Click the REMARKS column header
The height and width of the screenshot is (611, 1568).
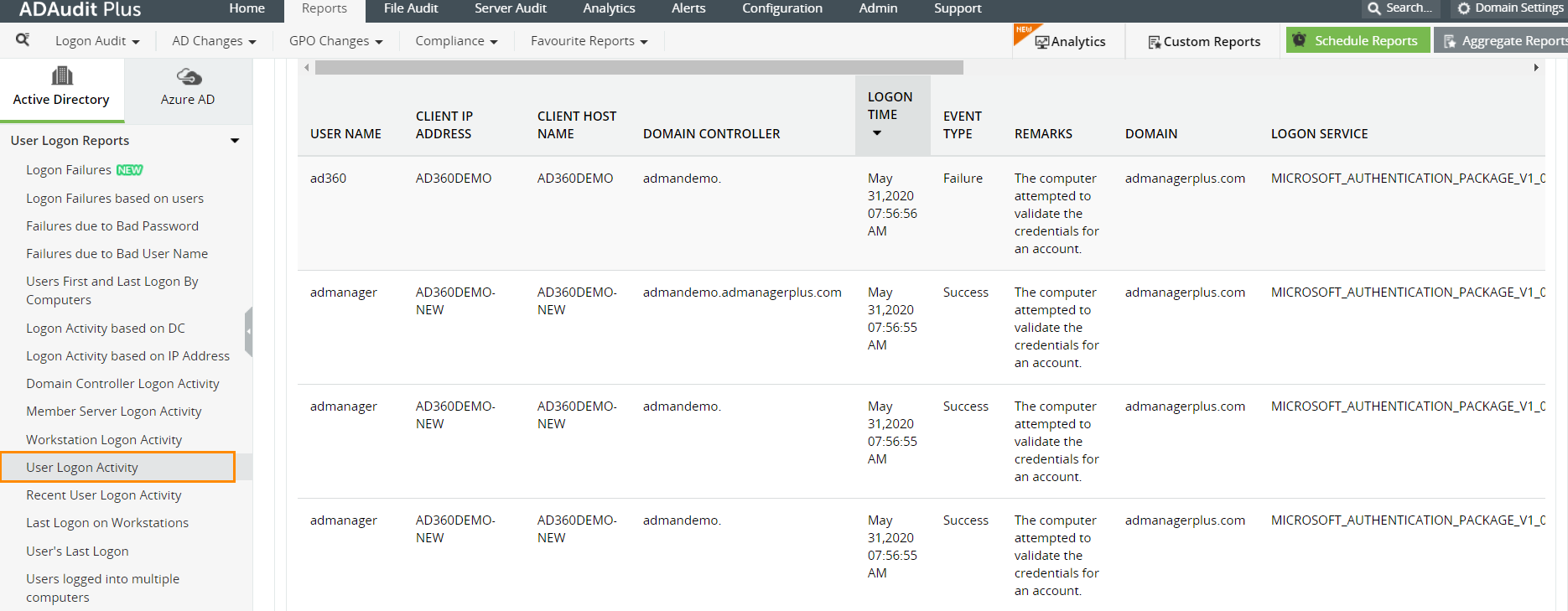(x=1043, y=134)
